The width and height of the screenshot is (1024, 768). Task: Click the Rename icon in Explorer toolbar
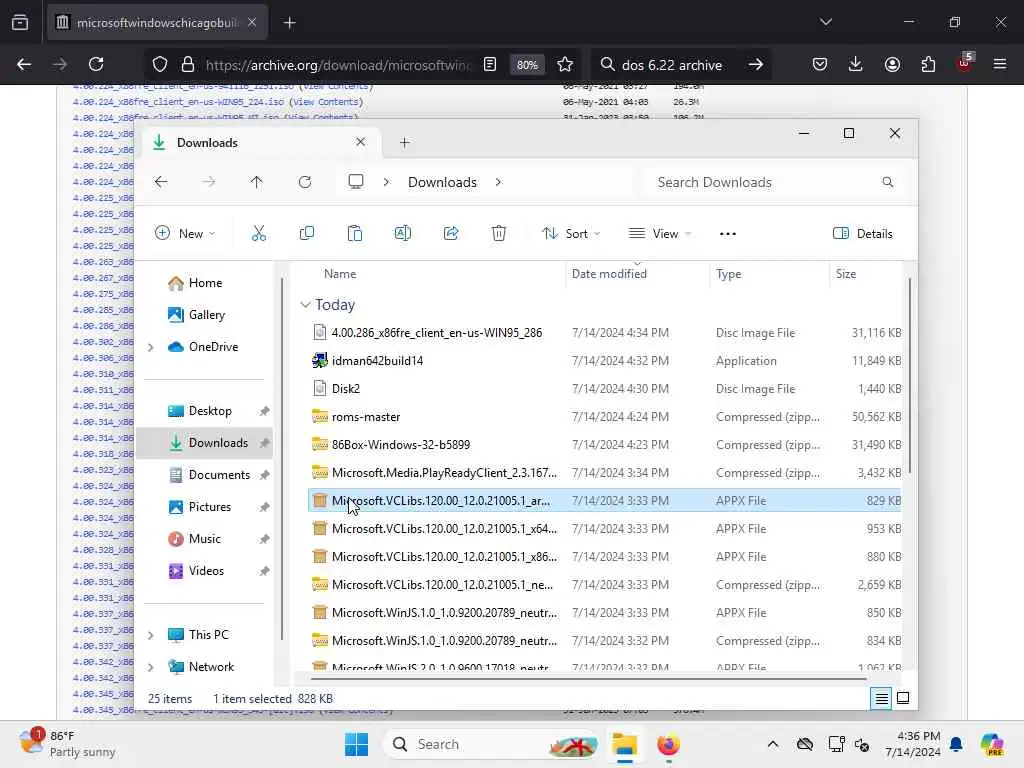tap(403, 233)
